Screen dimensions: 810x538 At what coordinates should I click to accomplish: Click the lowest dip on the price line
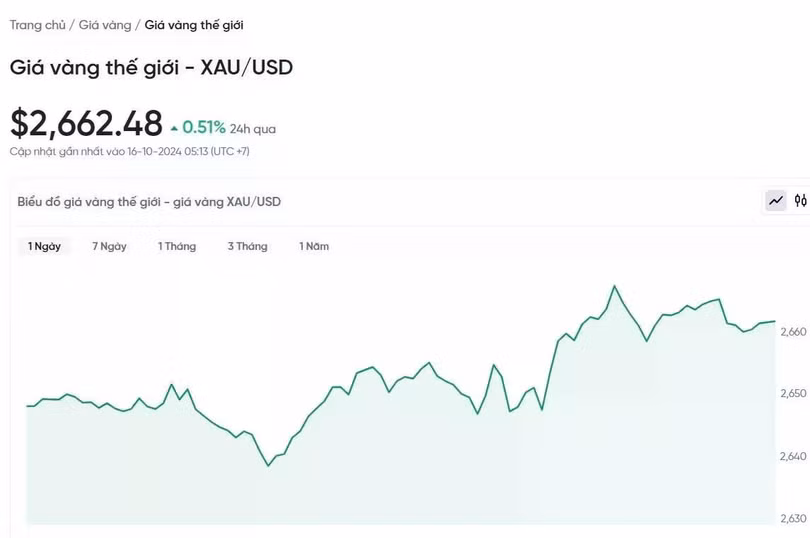point(268,465)
